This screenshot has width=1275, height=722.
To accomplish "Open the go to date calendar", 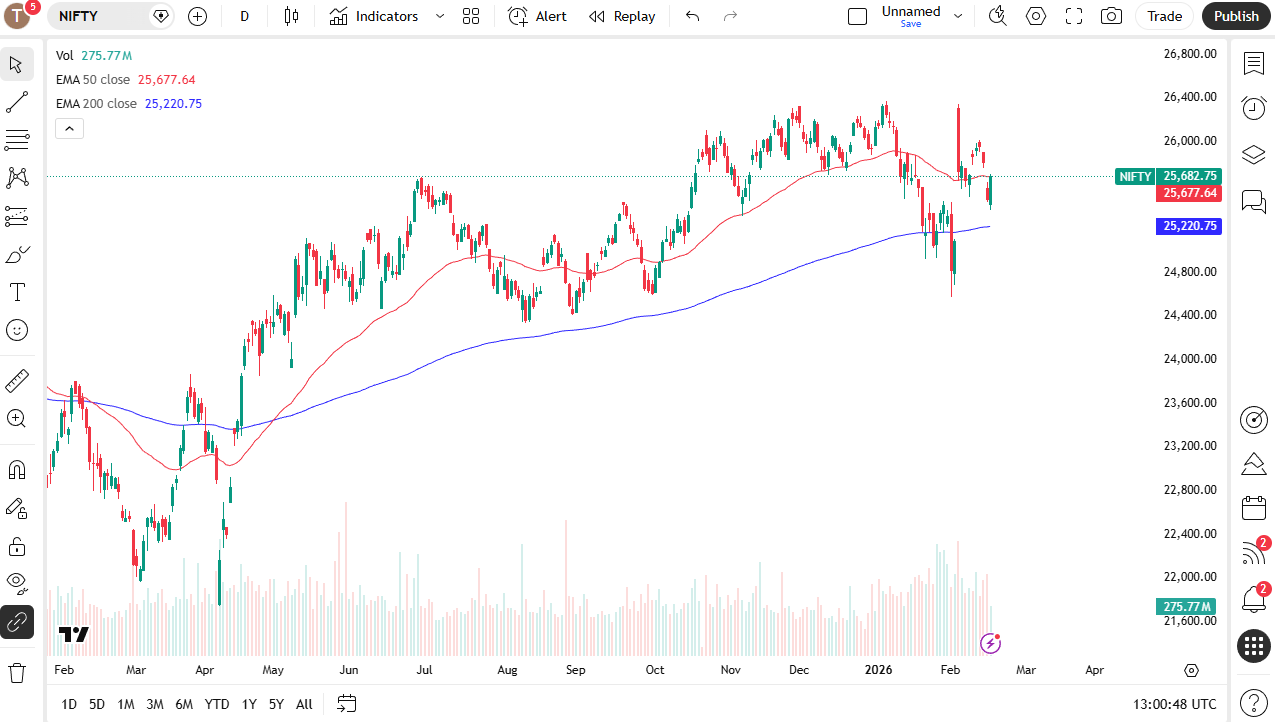I will point(347,704).
